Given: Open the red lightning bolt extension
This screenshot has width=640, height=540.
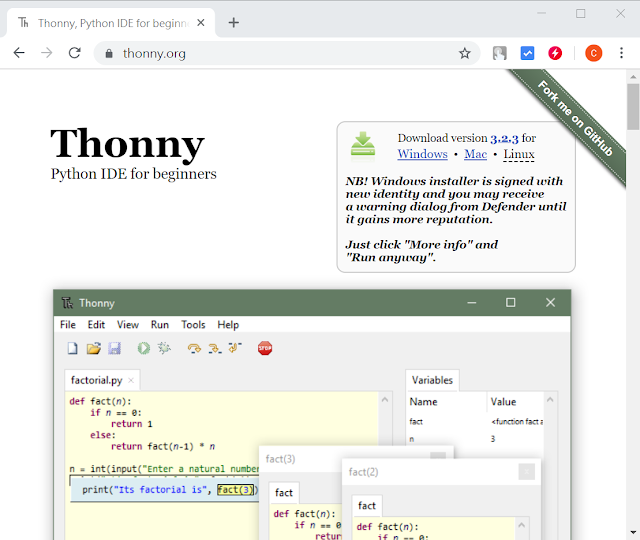Looking at the screenshot, I should [x=555, y=53].
